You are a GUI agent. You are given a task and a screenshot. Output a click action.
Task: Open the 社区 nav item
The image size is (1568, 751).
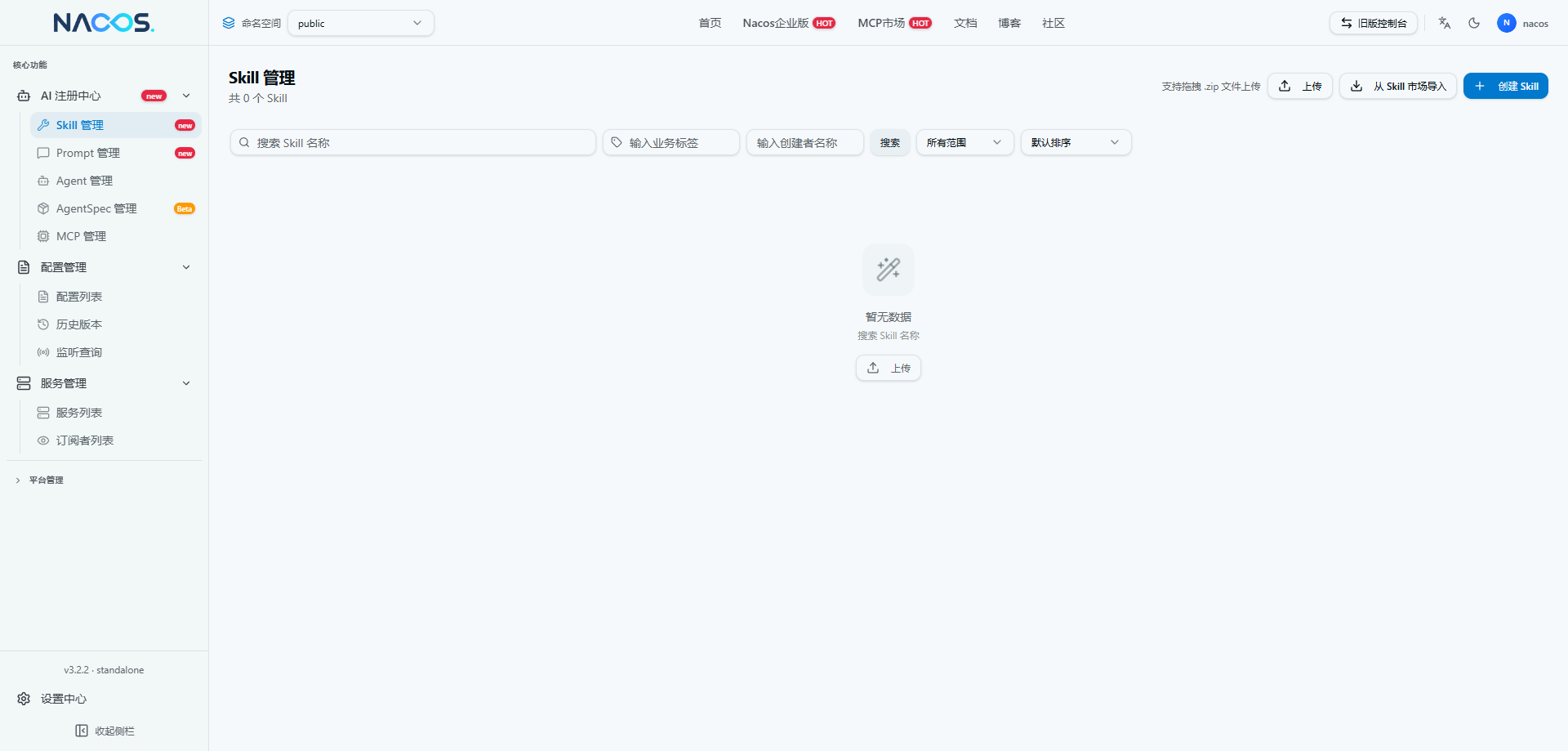pyautogui.click(x=1053, y=23)
